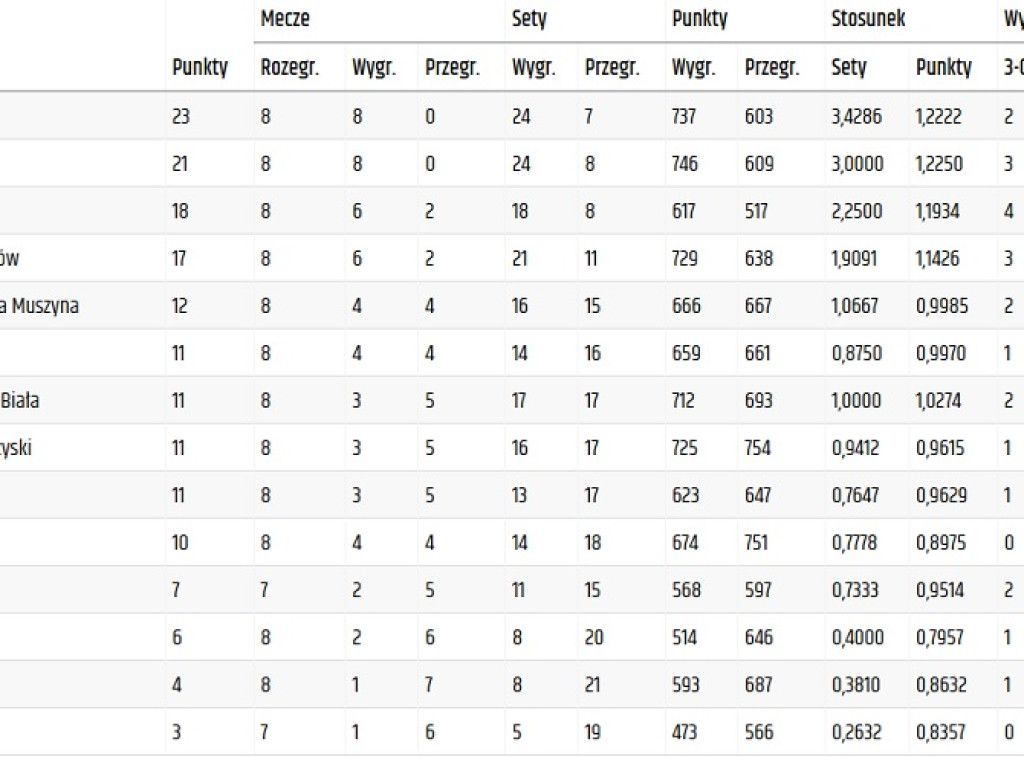Select the 746 points won cell
1024x768 pixels.
click(x=684, y=163)
